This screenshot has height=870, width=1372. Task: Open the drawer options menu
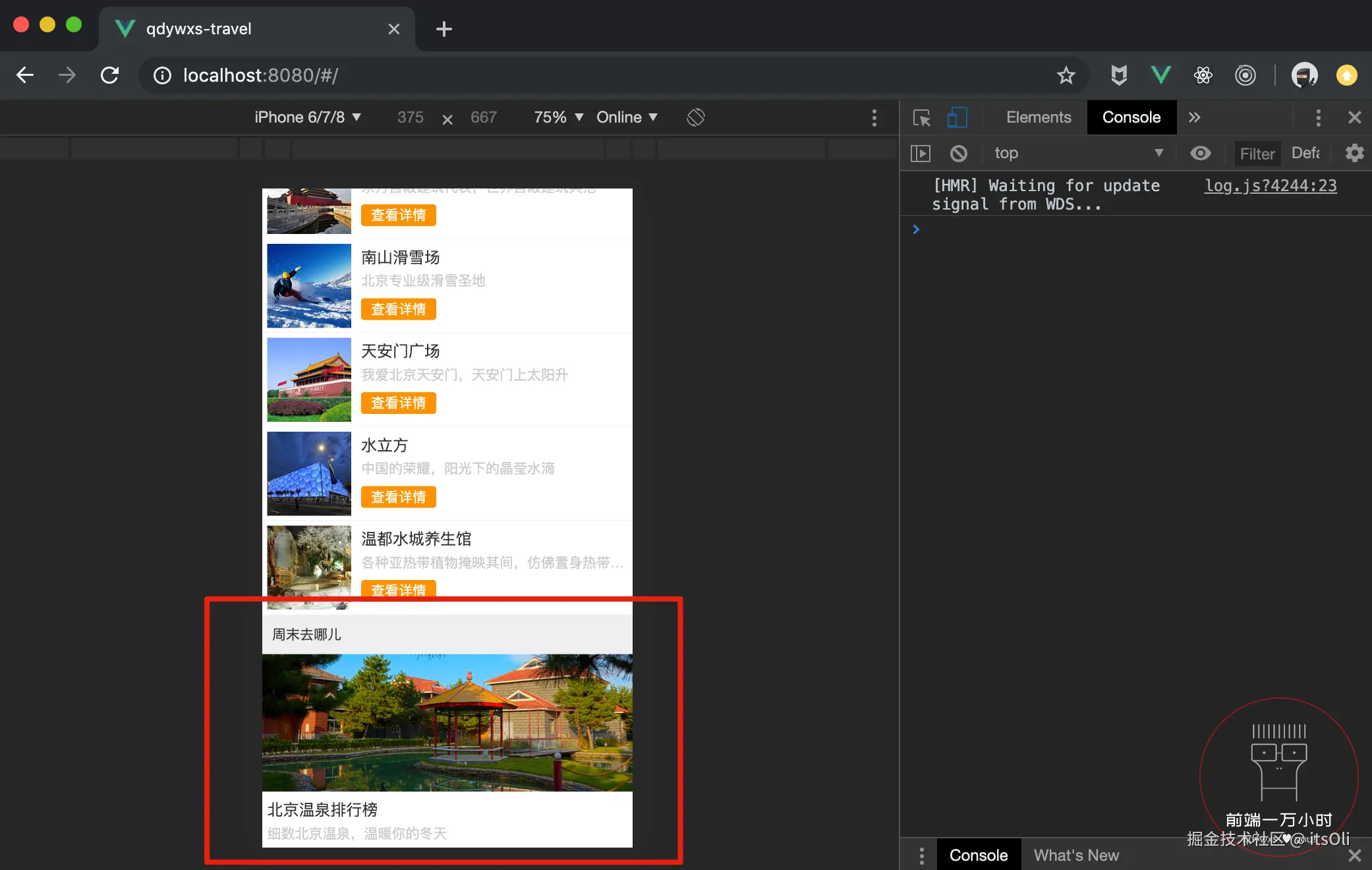point(922,855)
